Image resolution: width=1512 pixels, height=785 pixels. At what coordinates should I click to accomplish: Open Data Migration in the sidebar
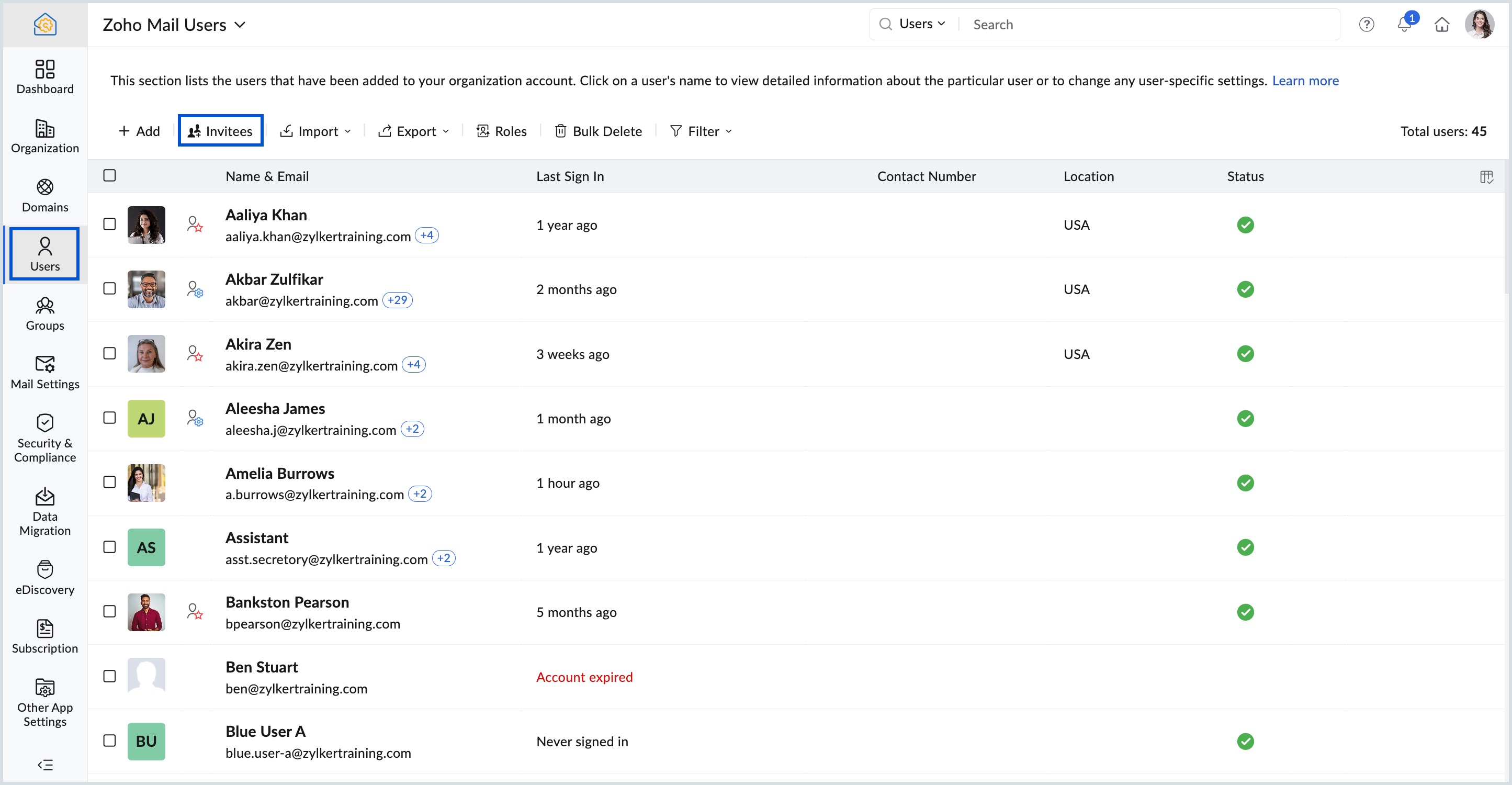(x=45, y=511)
